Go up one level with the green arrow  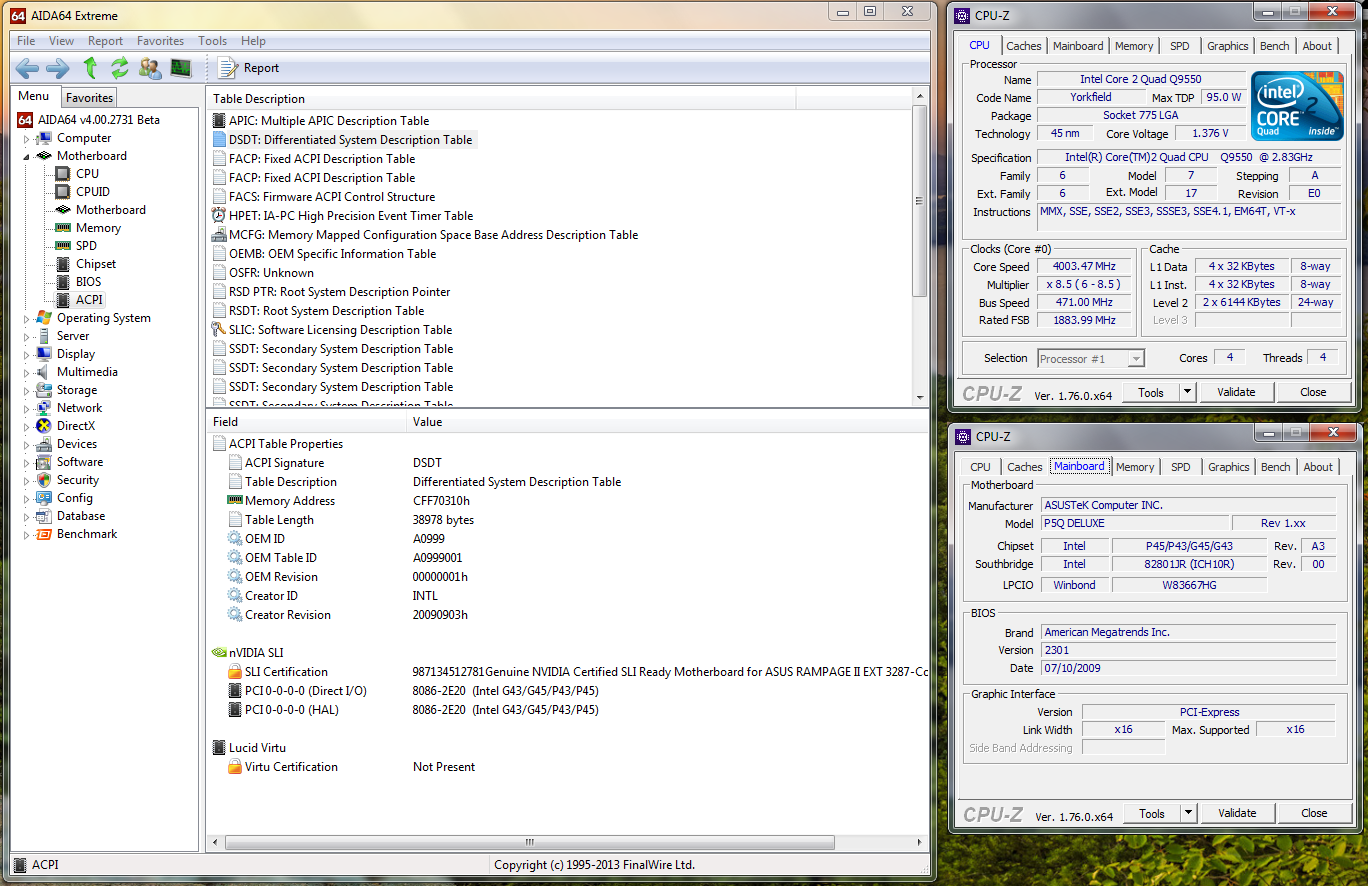[90, 68]
